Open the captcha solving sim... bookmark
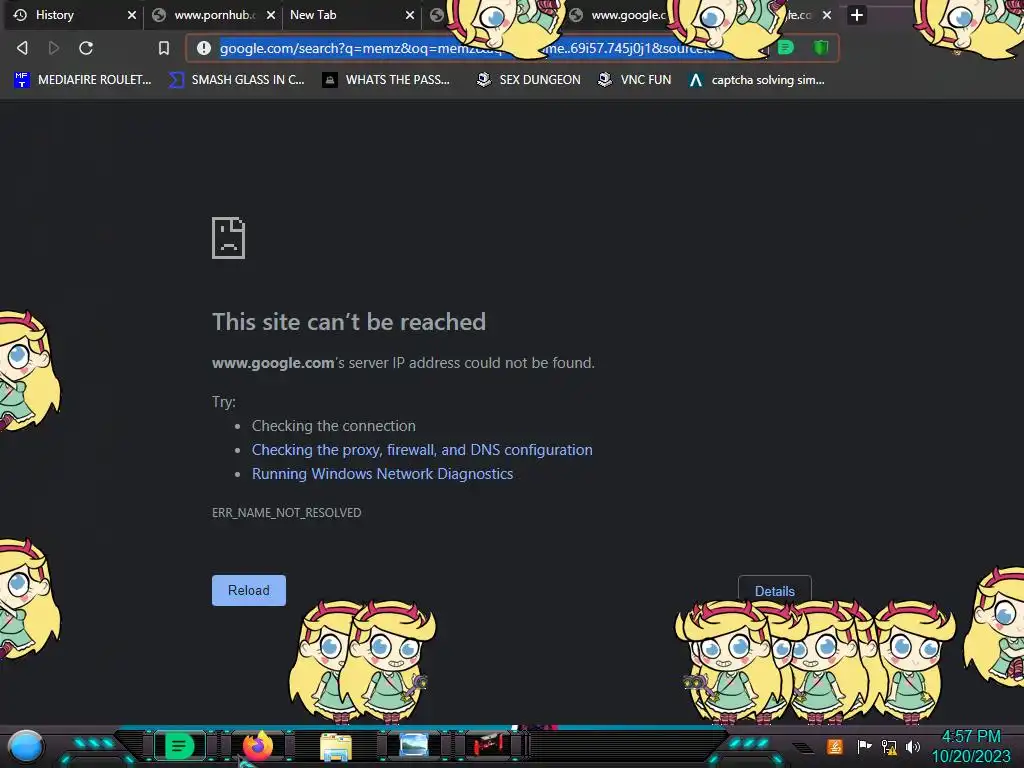Screen dimensions: 1024x768 tap(758, 80)
